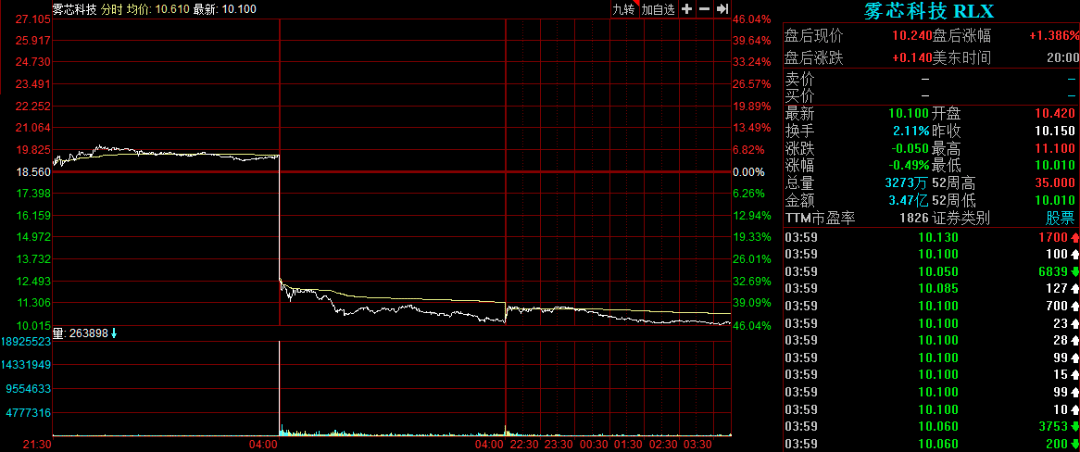Click 加自选 to add to watchlist
The image size is (1080, 452).
[x=658, y=9]
